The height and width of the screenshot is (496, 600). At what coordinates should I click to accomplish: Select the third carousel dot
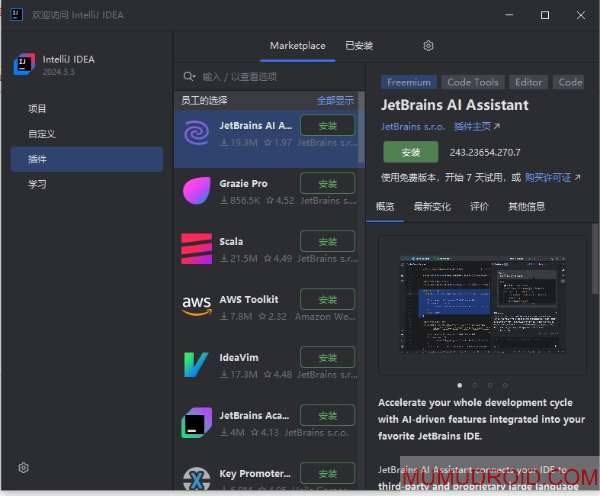click(x=490, y=385)
